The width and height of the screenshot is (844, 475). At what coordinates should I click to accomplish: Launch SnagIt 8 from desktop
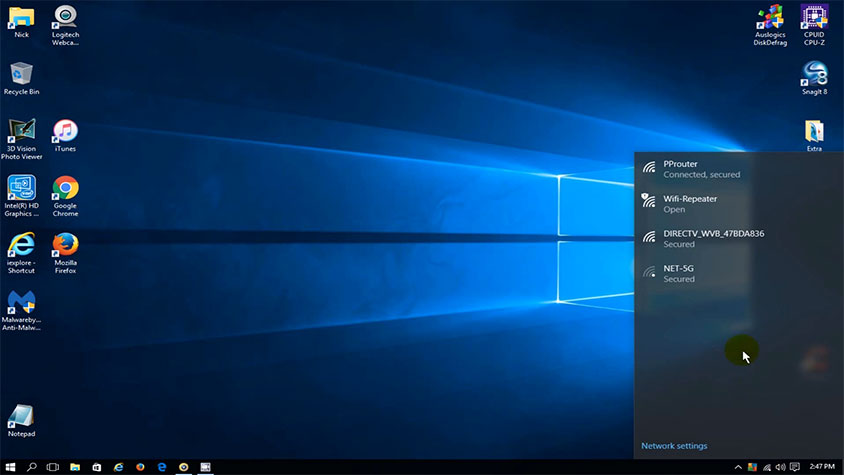(x=814, y=79)
